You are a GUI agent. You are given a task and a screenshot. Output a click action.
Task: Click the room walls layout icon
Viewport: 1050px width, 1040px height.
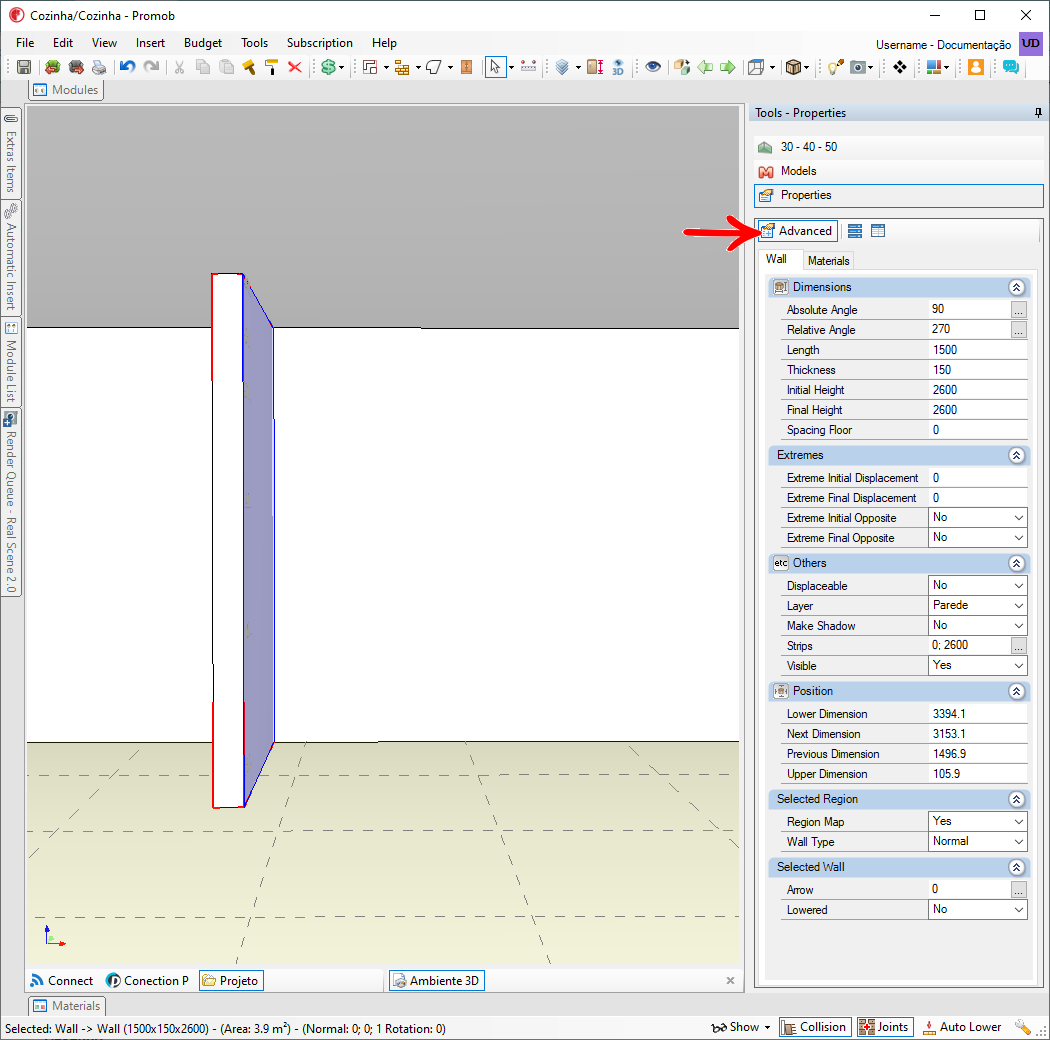(x=370, y=67)
